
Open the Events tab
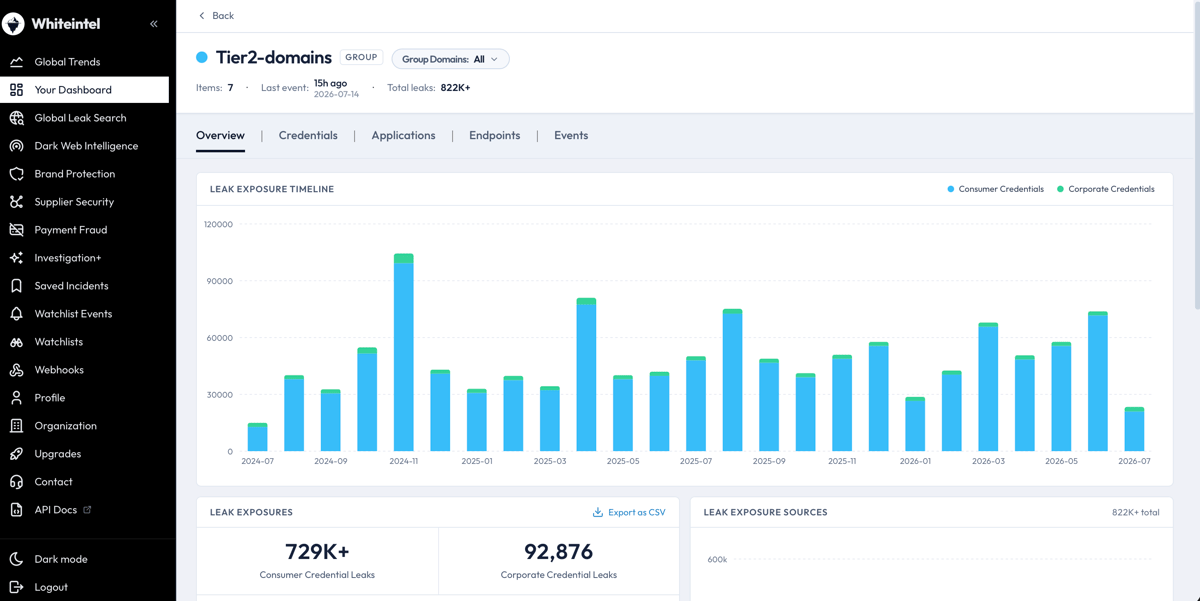(571, 136)
